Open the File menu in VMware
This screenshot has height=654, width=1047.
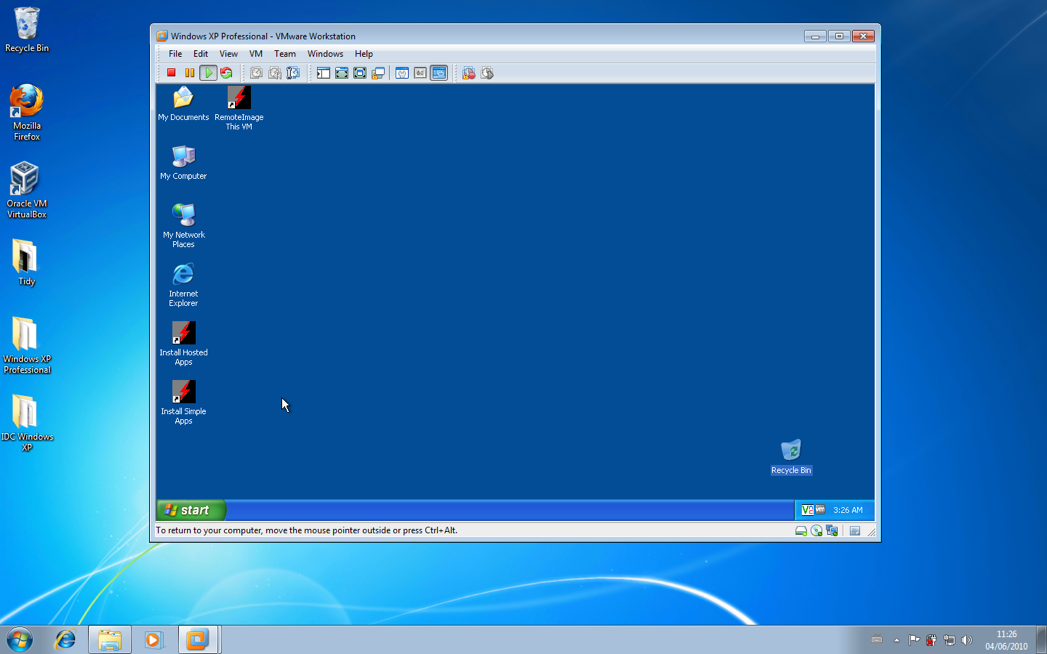pos(175,53)
